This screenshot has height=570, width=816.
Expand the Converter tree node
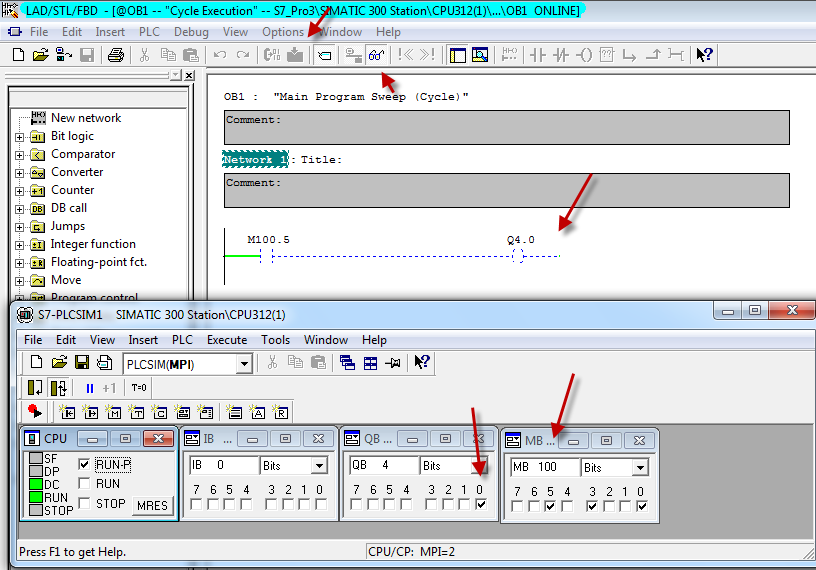coord(20,173)
